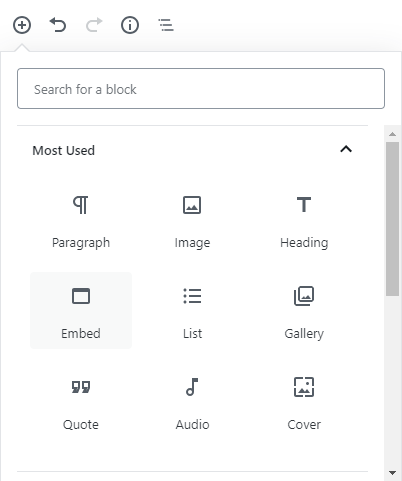Add an Audio block
Screen dimensions: 402x481
(x=192, y=401)
